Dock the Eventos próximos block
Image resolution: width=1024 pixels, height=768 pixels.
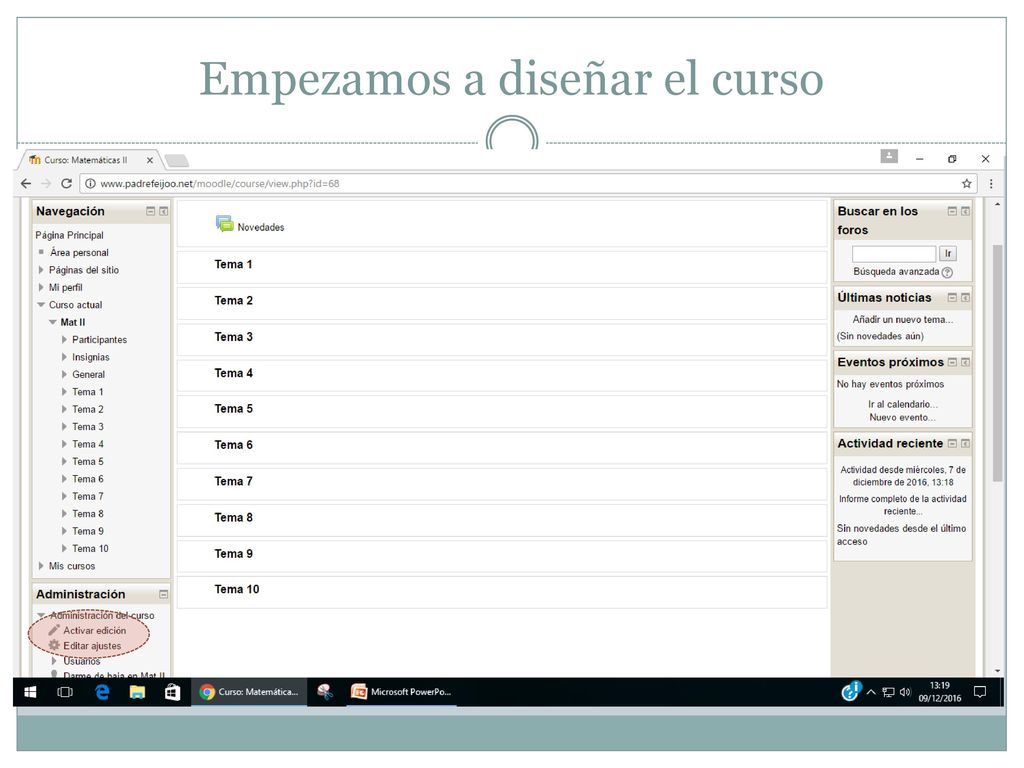coord(965,362)
